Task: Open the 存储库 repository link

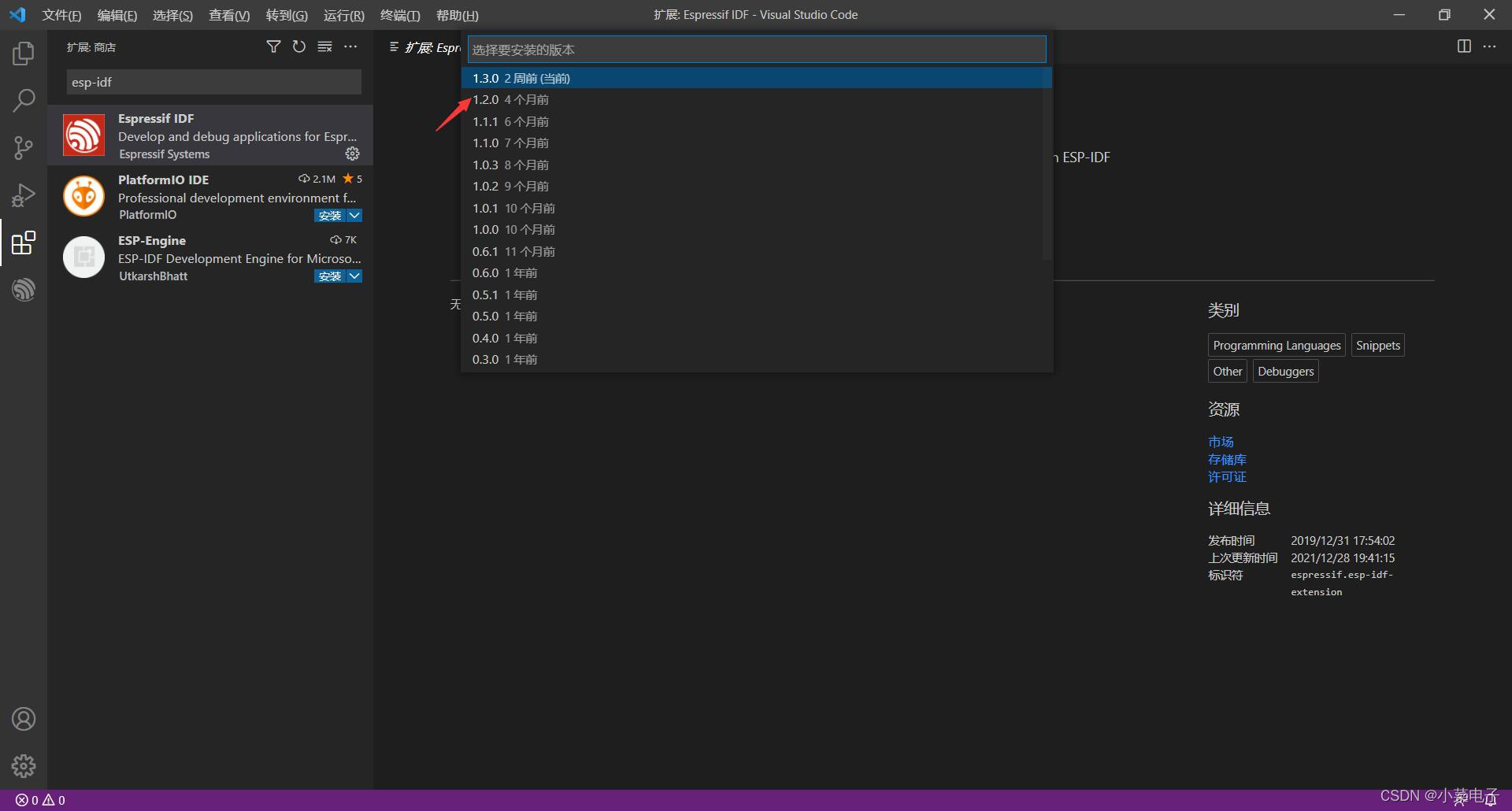Action: 1227,459
